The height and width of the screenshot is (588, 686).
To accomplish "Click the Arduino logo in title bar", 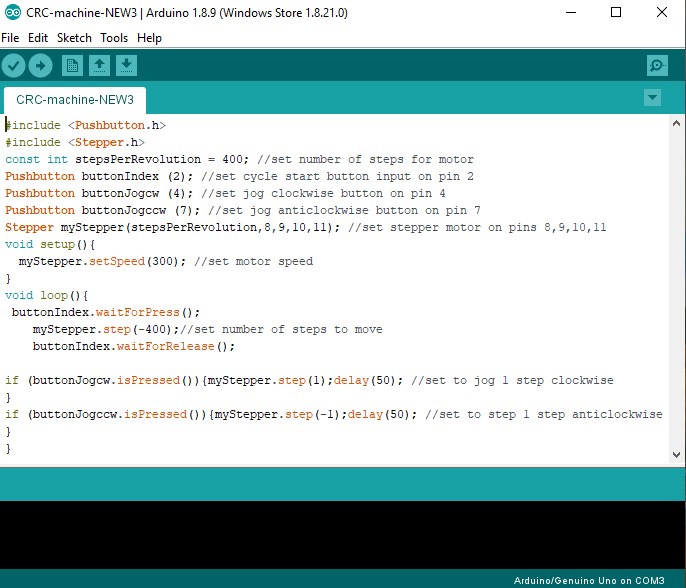I will point(11,13).
